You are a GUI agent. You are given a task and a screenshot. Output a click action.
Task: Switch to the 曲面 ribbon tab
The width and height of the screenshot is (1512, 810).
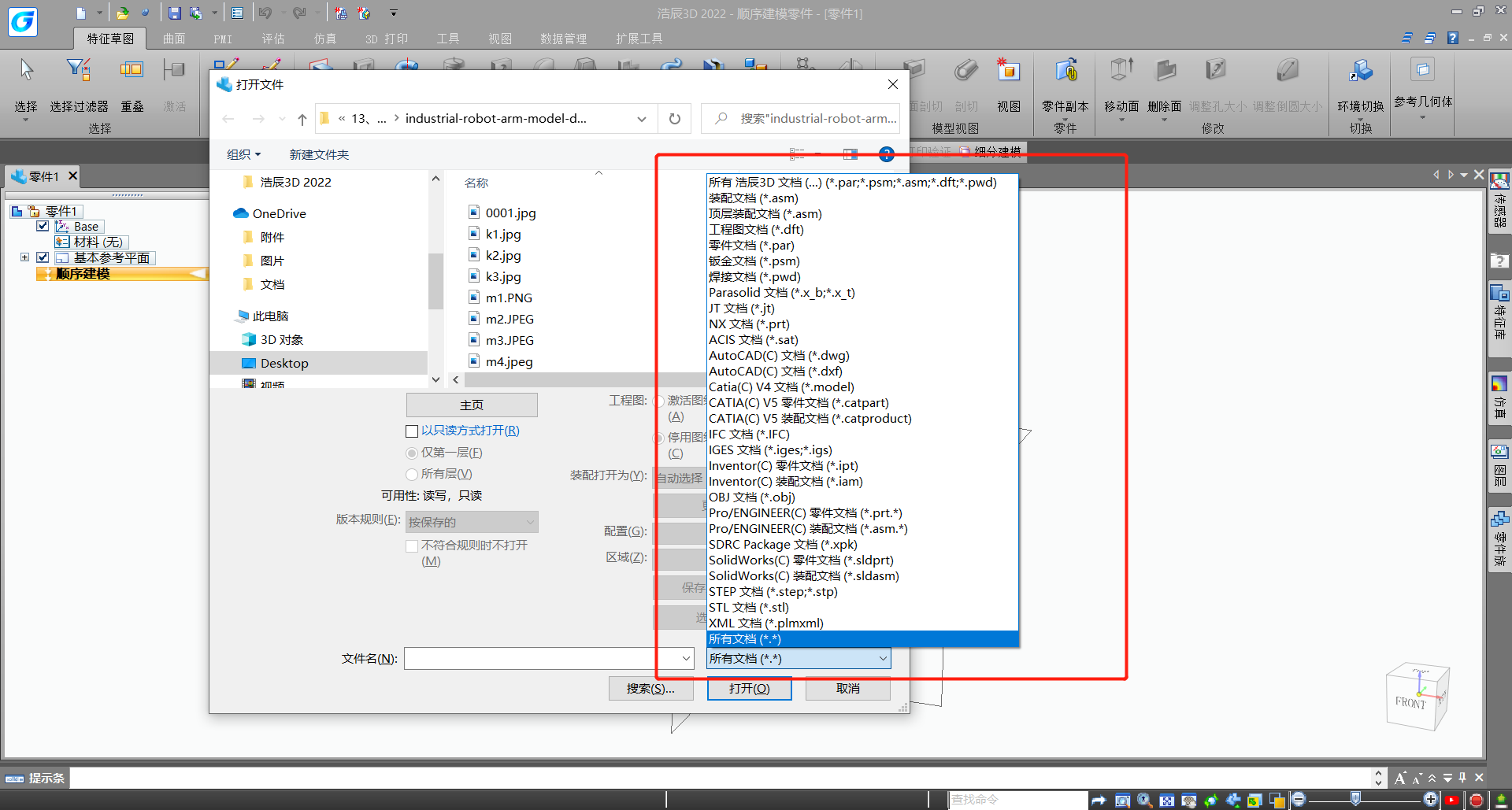click(174, 39)
